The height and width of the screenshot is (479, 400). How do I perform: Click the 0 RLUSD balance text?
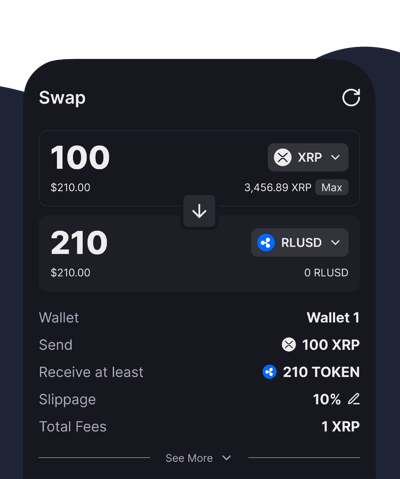[x=326, y=273]
